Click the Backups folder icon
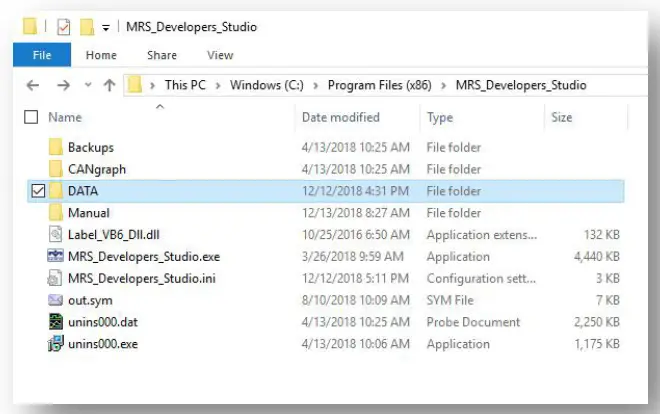Screen dimensions: 660x414 click(56, 147)
